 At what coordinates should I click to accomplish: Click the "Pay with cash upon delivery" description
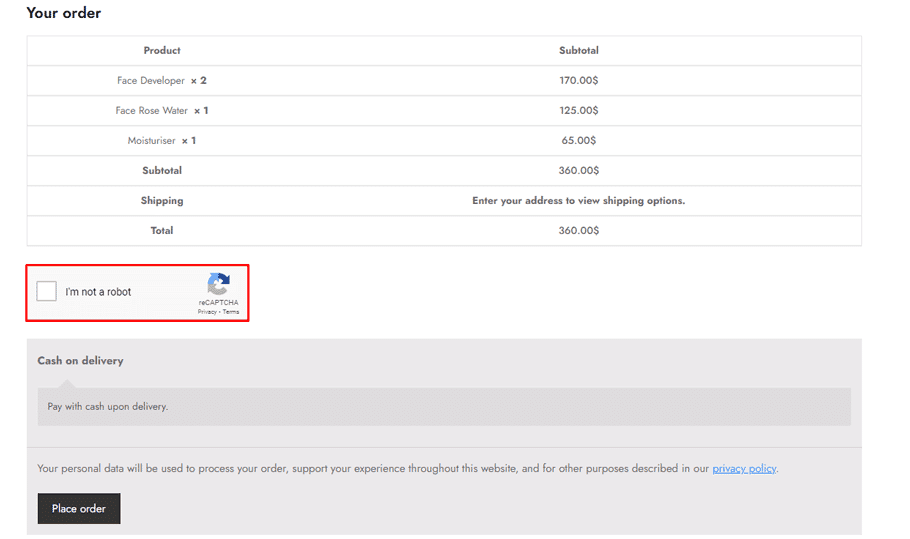(108, 407)
